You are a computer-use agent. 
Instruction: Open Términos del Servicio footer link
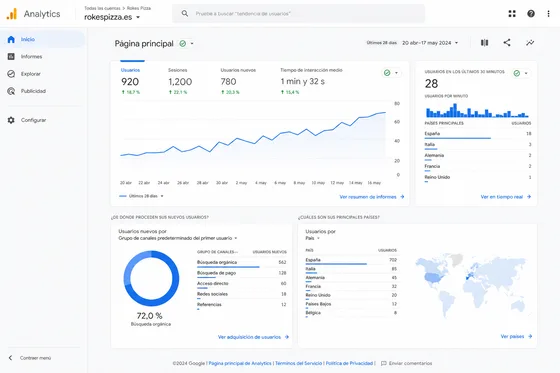coord(299,363)
